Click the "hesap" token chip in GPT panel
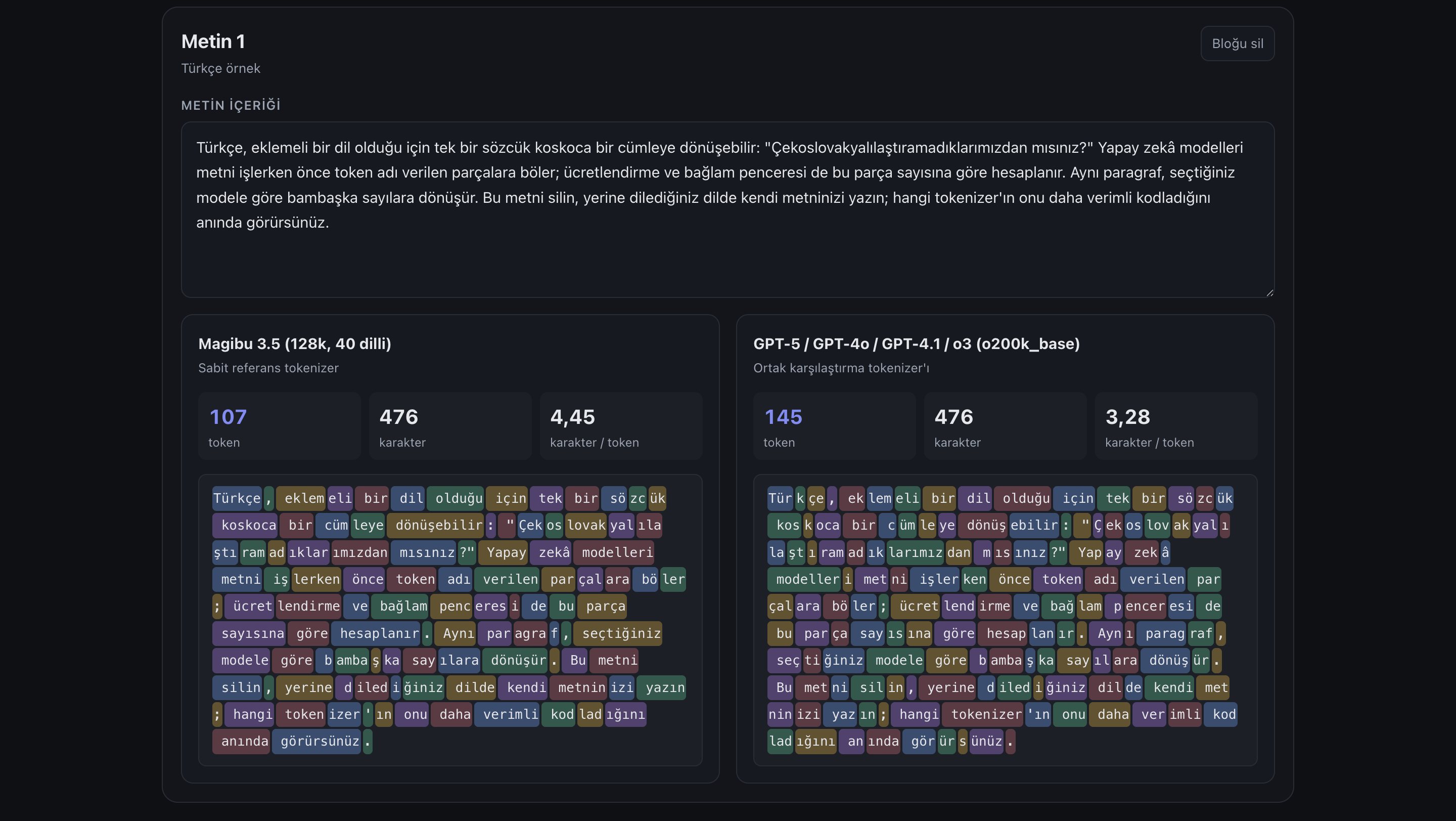1456x821 pixels. [1002, 633]
